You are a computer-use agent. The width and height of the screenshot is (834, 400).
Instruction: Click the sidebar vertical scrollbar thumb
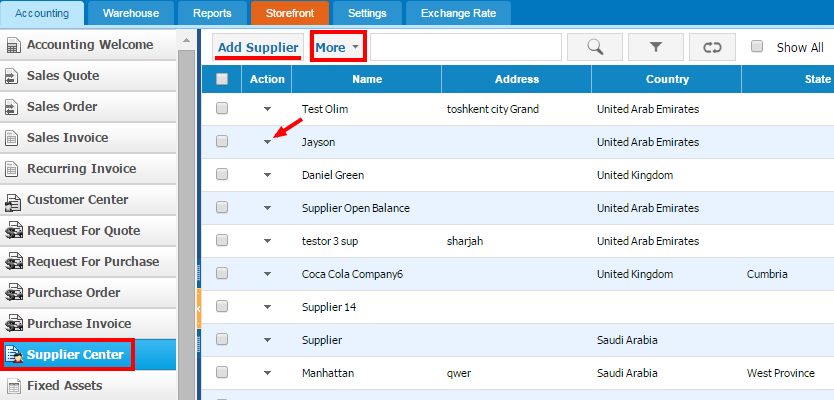[186, 223]
